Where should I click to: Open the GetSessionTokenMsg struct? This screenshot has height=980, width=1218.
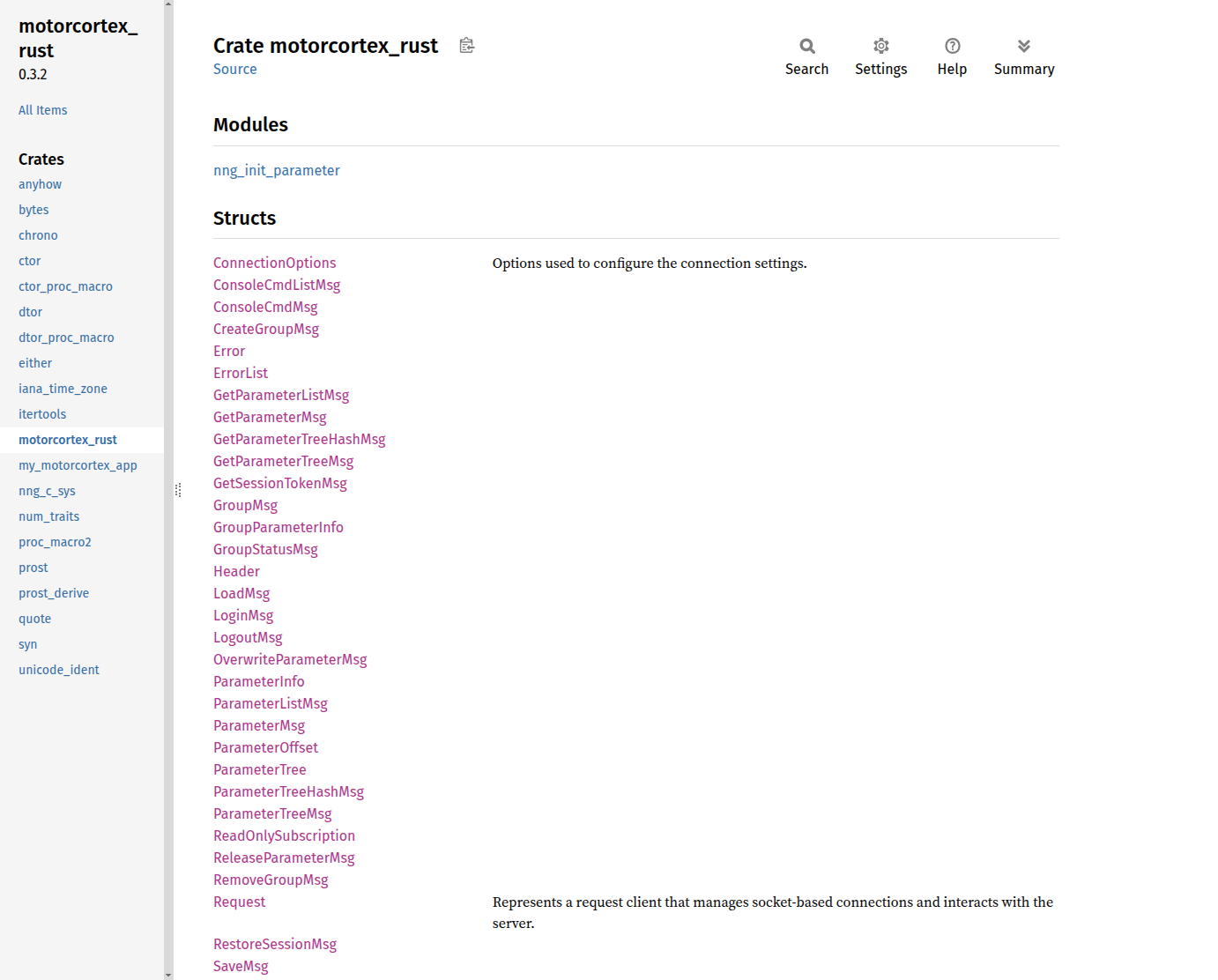[279, 484]
